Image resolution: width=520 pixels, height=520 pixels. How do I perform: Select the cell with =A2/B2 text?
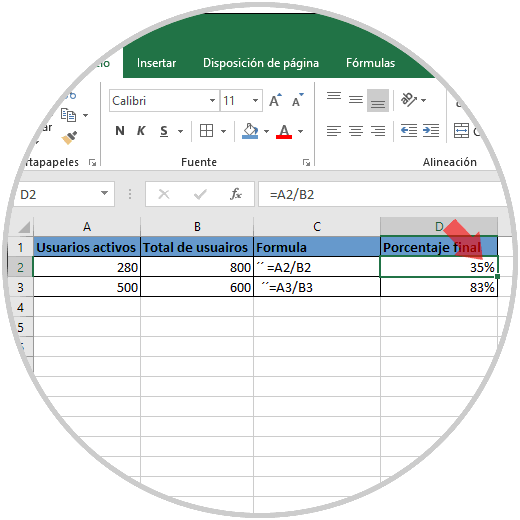[x=317, y=267]
